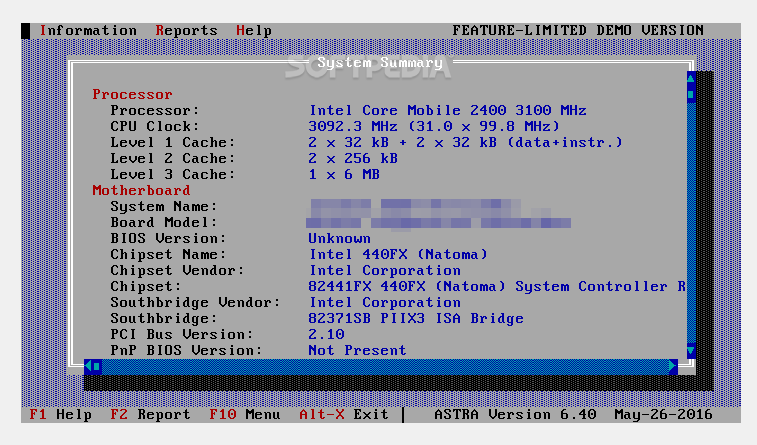The width and height of the screenshot is (757, 445).
Task: Click Alt-X Exit in bottom bar
Action: 344,415
